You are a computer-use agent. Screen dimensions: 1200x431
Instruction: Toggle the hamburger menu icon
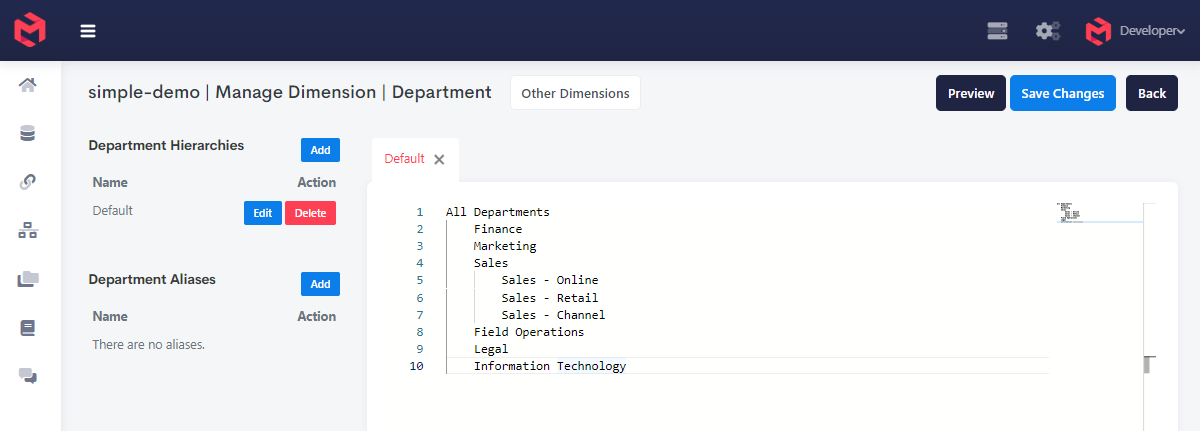[x=88, y=31]
